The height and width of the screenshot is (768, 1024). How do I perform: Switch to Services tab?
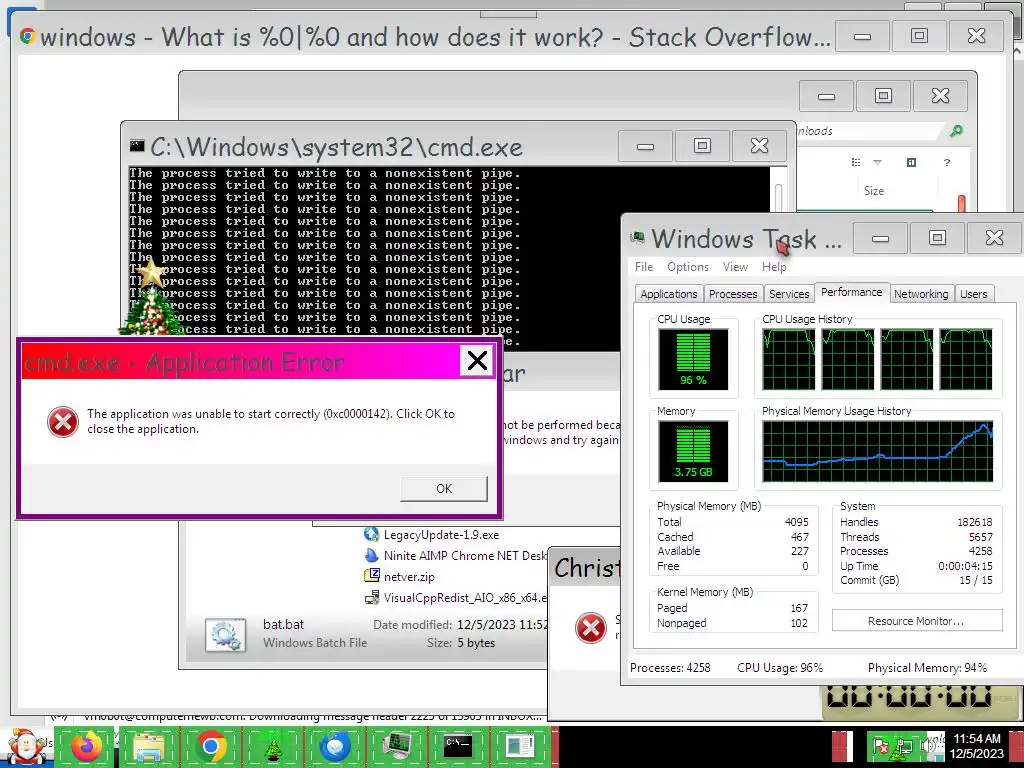(789, 294)
